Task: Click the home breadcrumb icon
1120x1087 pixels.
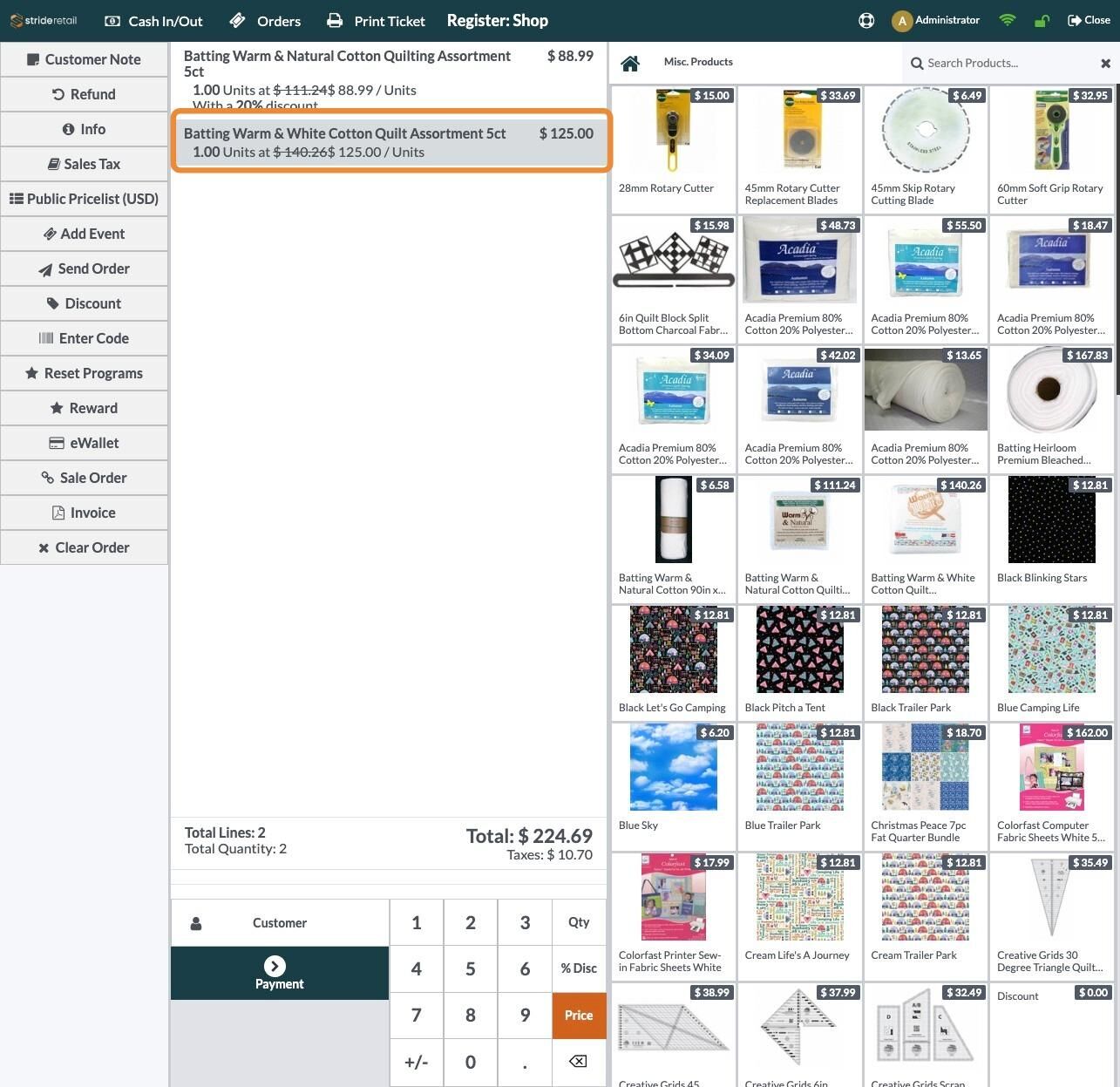Action: pos(630,63)
